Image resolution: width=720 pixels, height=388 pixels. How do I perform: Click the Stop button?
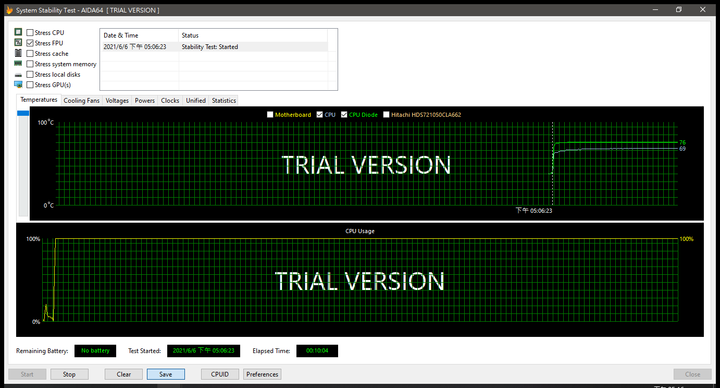pos(69,374)
